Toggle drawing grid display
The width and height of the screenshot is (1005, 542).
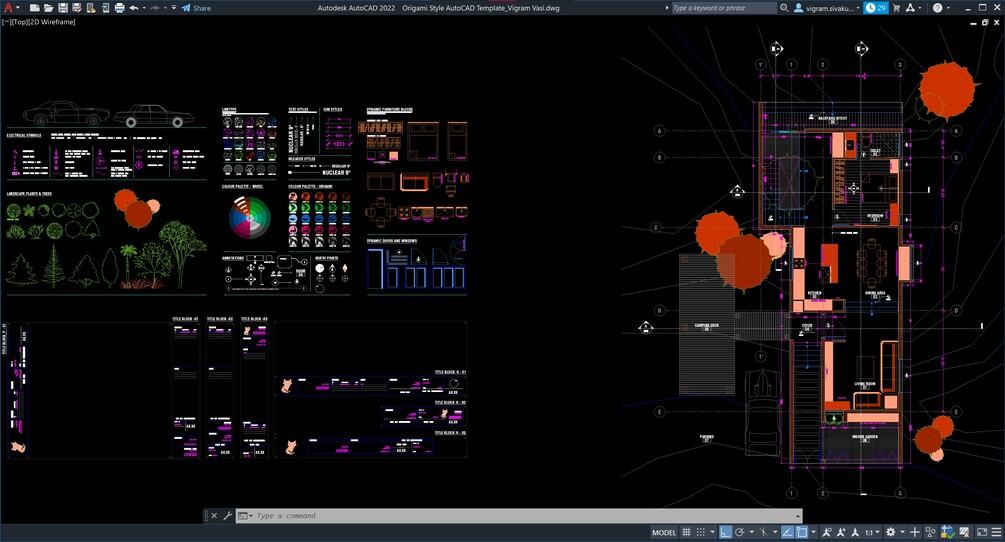(686, 532)
